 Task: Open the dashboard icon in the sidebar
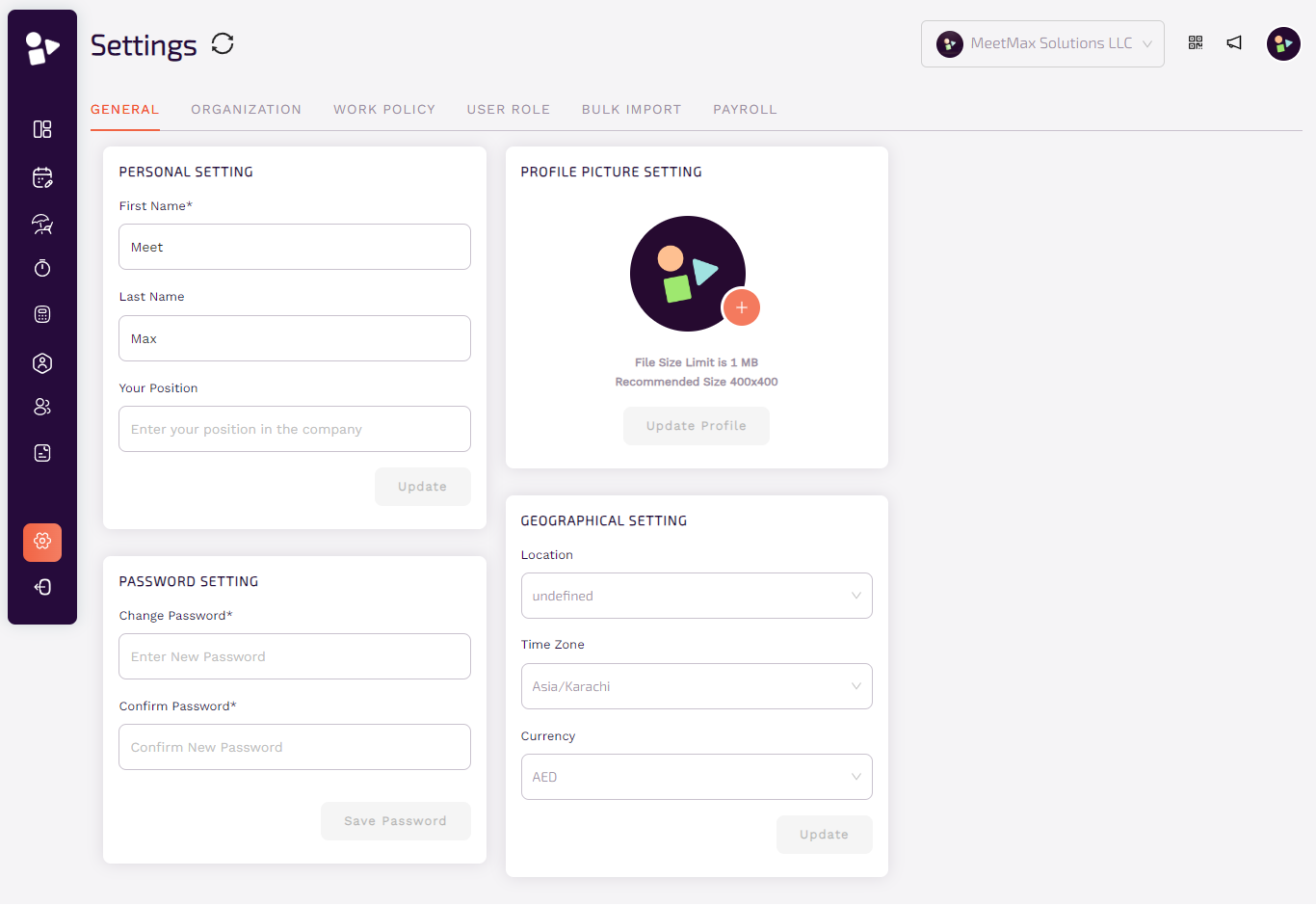(42, 129)
